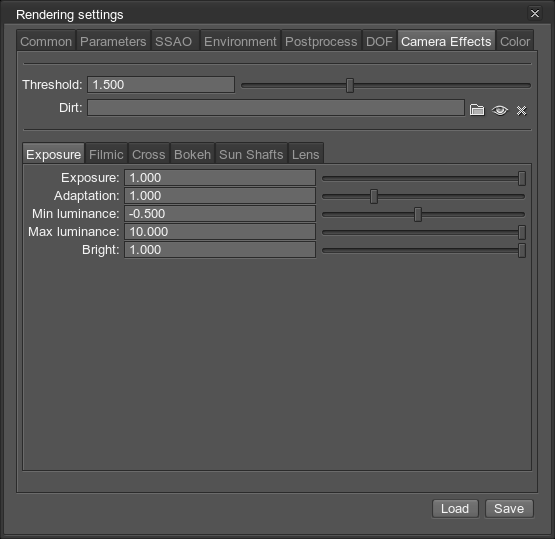Clear the Dirt texture with X icon
The height and width of the screenshot is (539, 555).
point(521,110)
